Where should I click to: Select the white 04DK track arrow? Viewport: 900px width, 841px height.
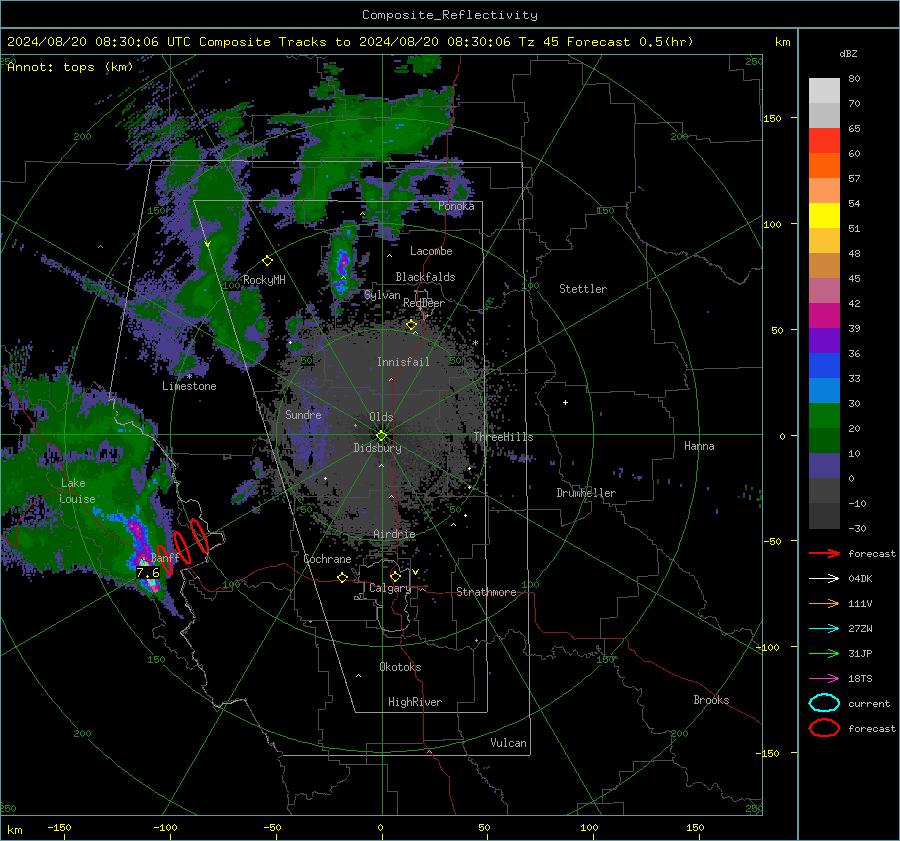pyautogui.click(x=824, y=579)
